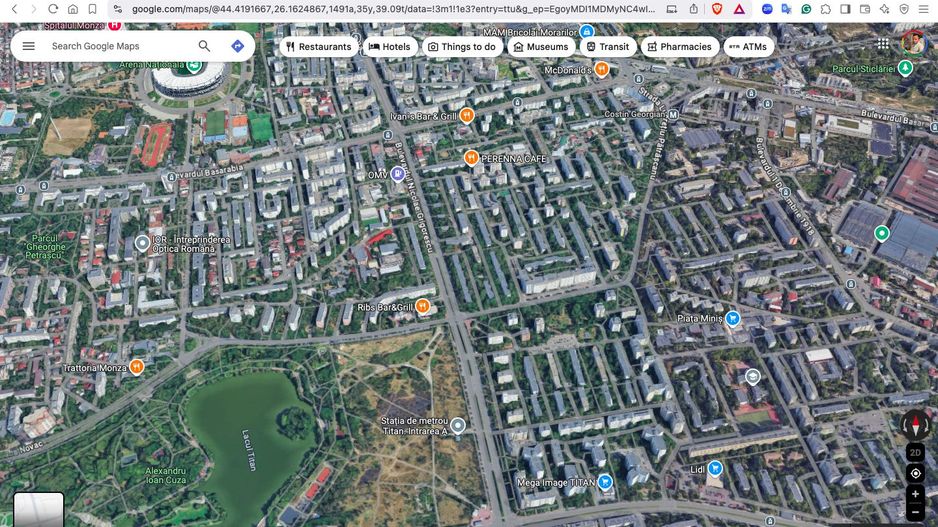This screenshot has width=938, height=527.
Task: Select the Things to do chip
Action: [x=462, y=47]
